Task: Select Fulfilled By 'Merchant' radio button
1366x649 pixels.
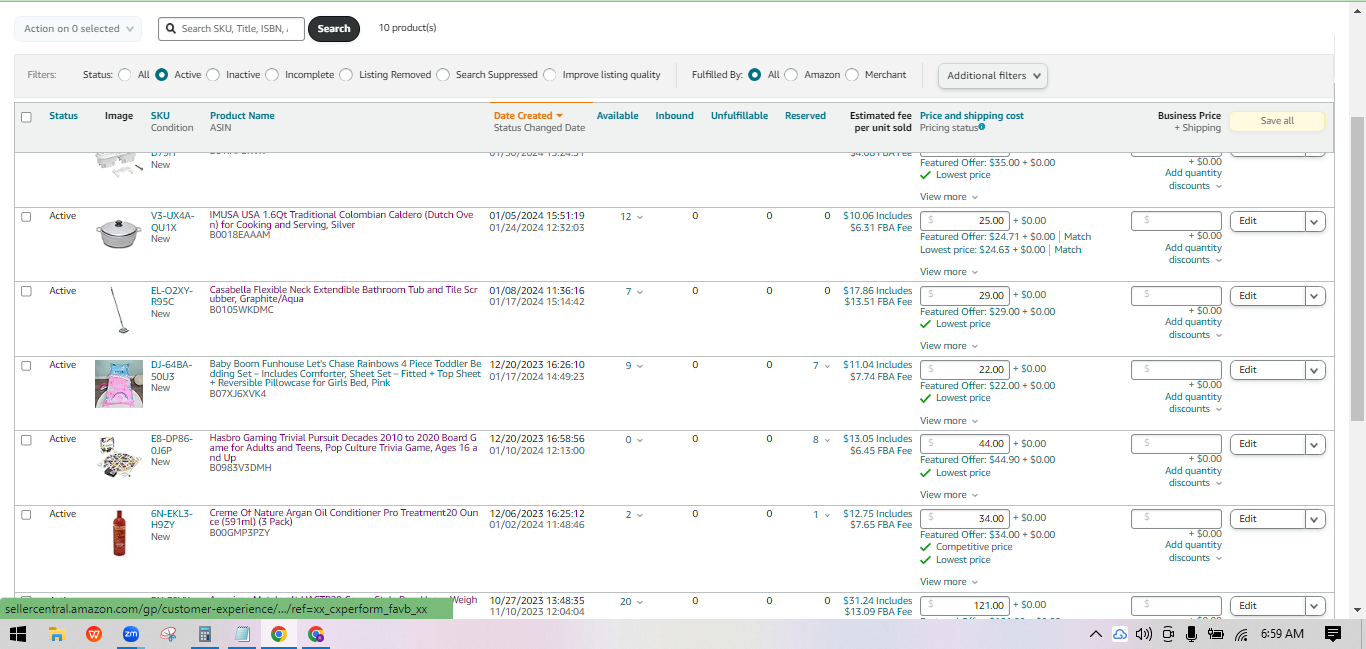Action: coord(852,75)
